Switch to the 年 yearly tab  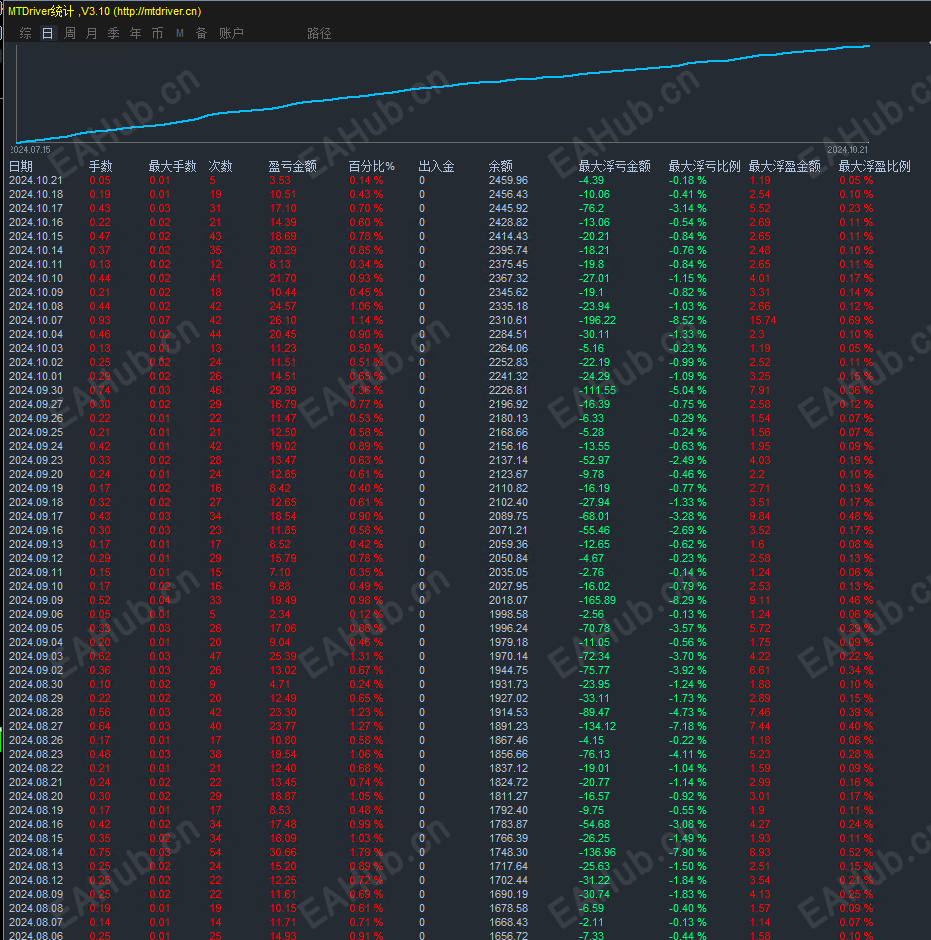135,34
